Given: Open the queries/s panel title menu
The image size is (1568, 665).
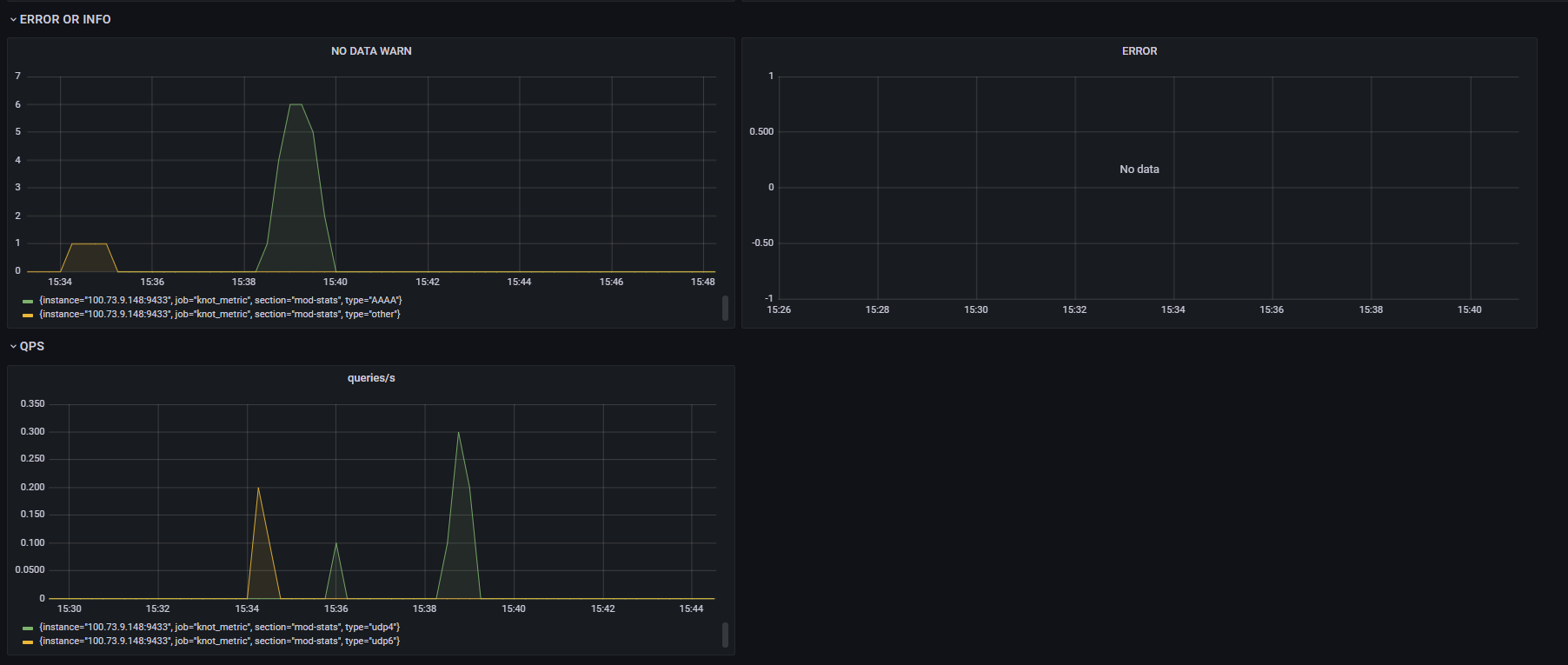Looking at the screenshot, I should click(x=371, y=378).
